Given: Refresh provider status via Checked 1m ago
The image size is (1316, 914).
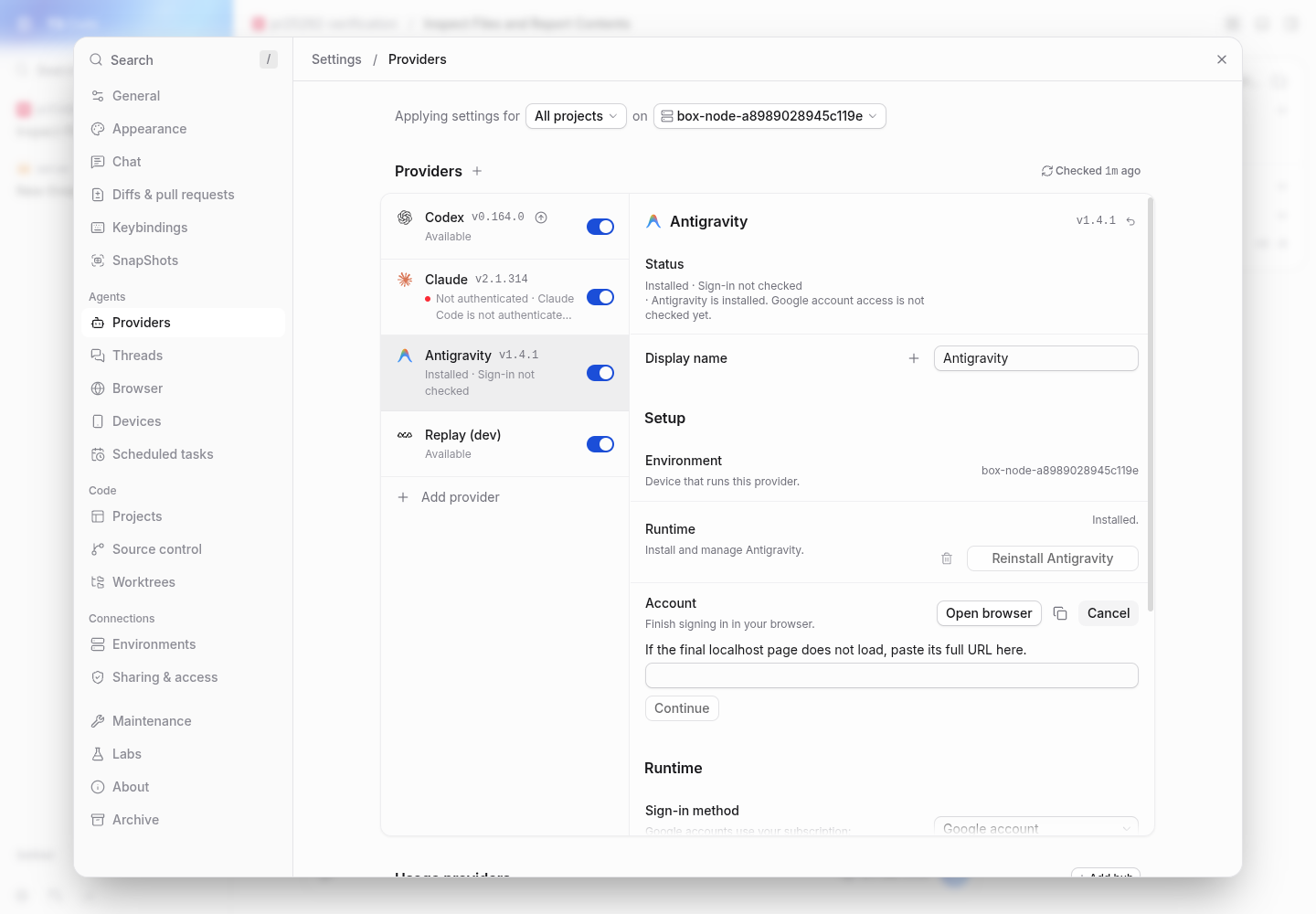Looking at the screenshot, I should [1091, 171].
